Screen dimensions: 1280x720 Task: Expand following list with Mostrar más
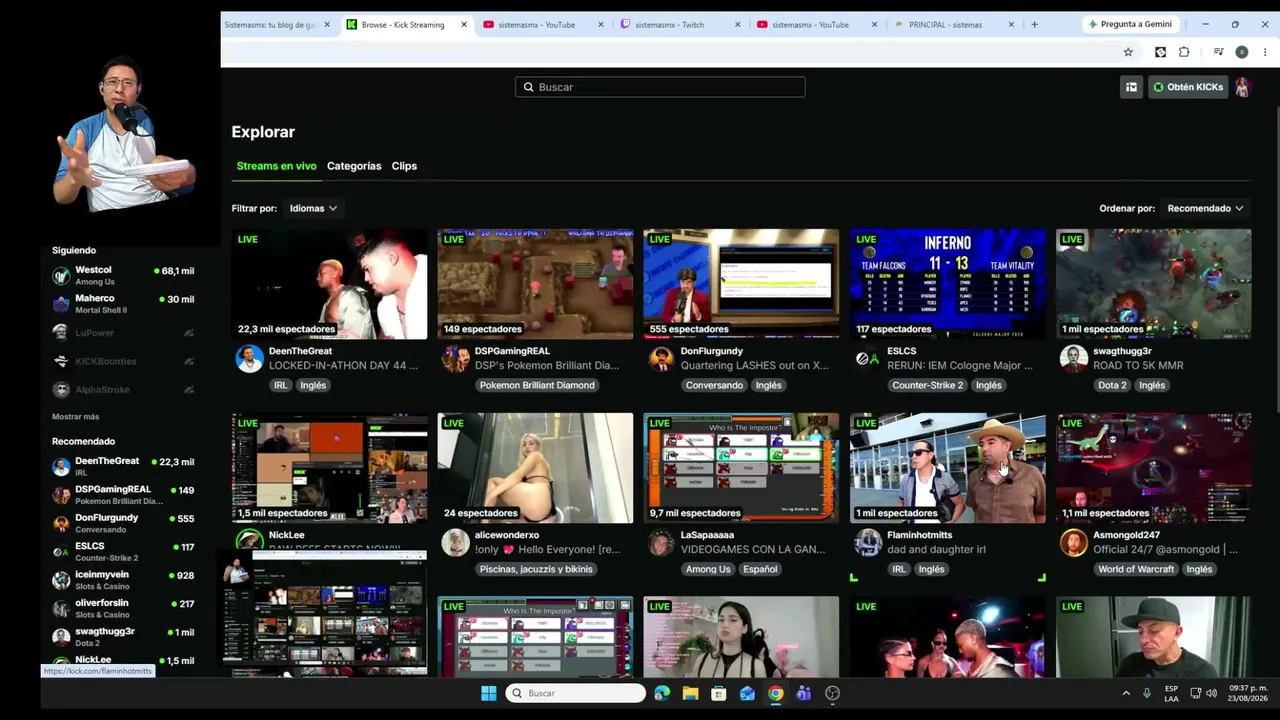point(76,416)
